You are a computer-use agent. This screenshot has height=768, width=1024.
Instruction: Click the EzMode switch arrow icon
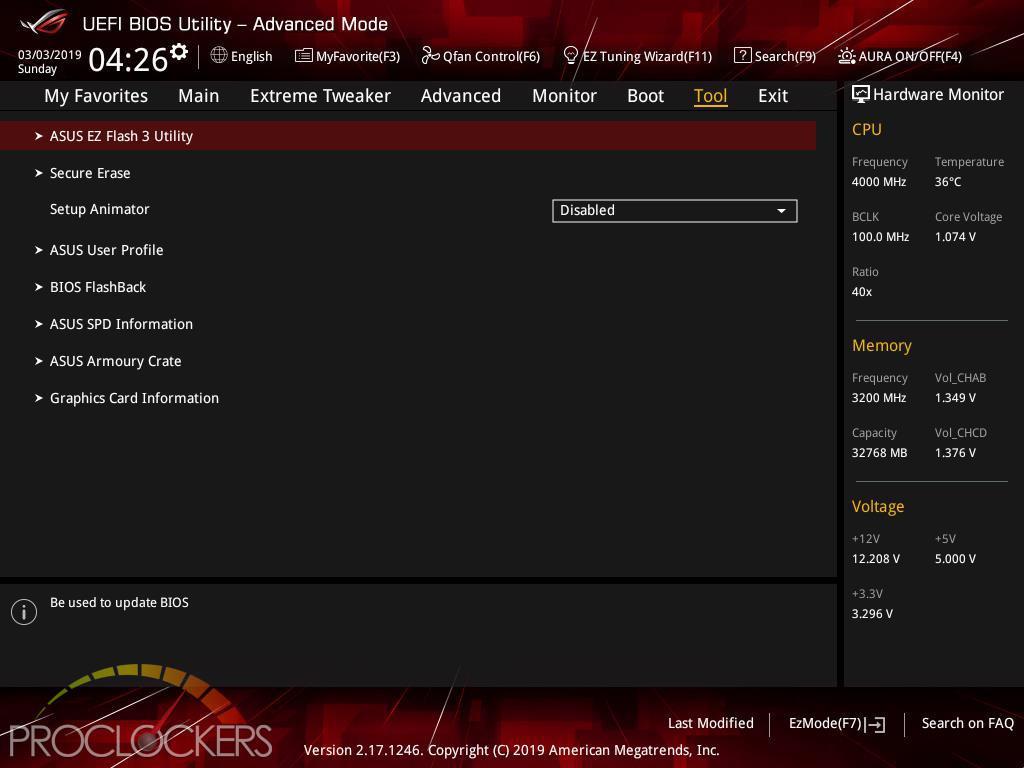click(876, 724)
